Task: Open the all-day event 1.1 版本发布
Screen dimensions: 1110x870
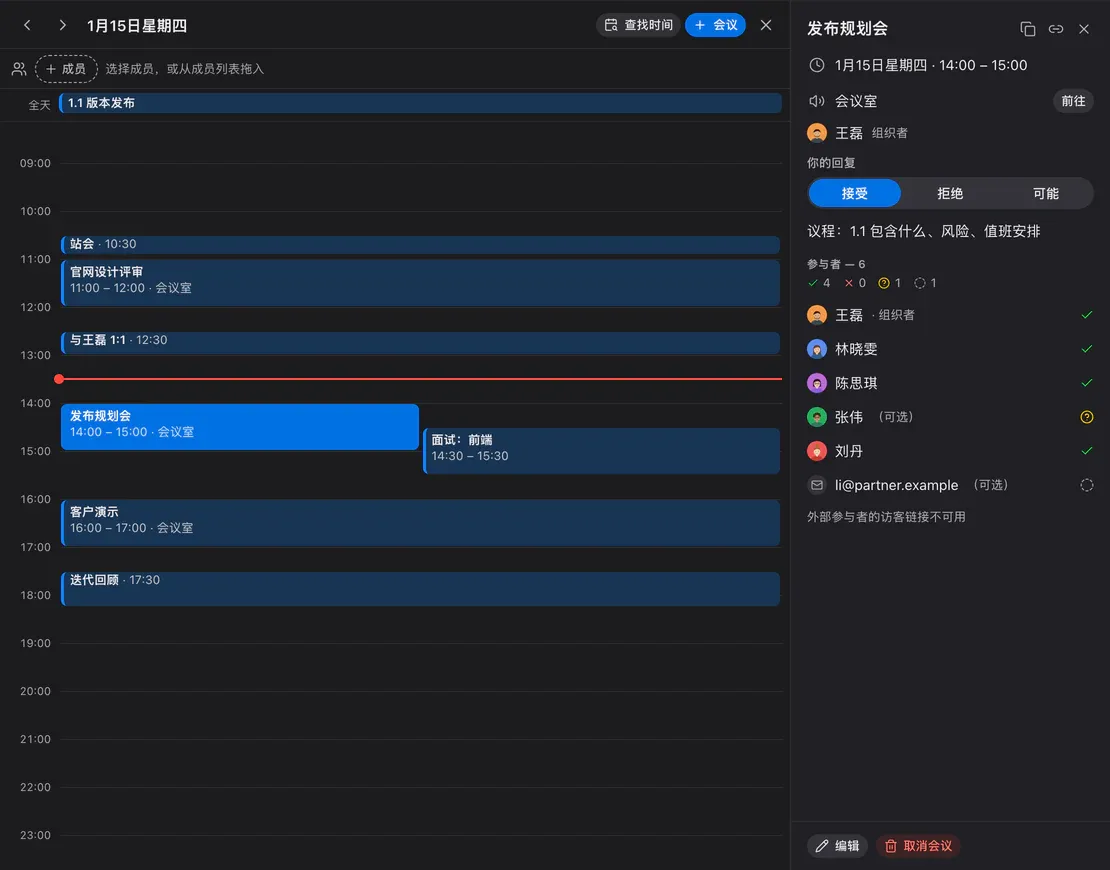Action: point(420,103)
